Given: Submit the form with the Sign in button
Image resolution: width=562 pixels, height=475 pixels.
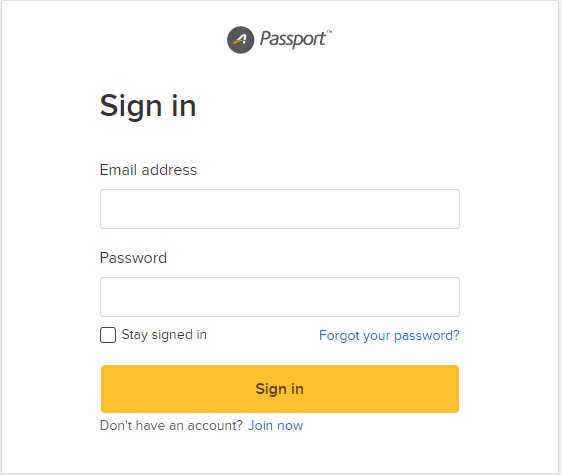Looking at the screenshot, I should click(x=280, y=389).
